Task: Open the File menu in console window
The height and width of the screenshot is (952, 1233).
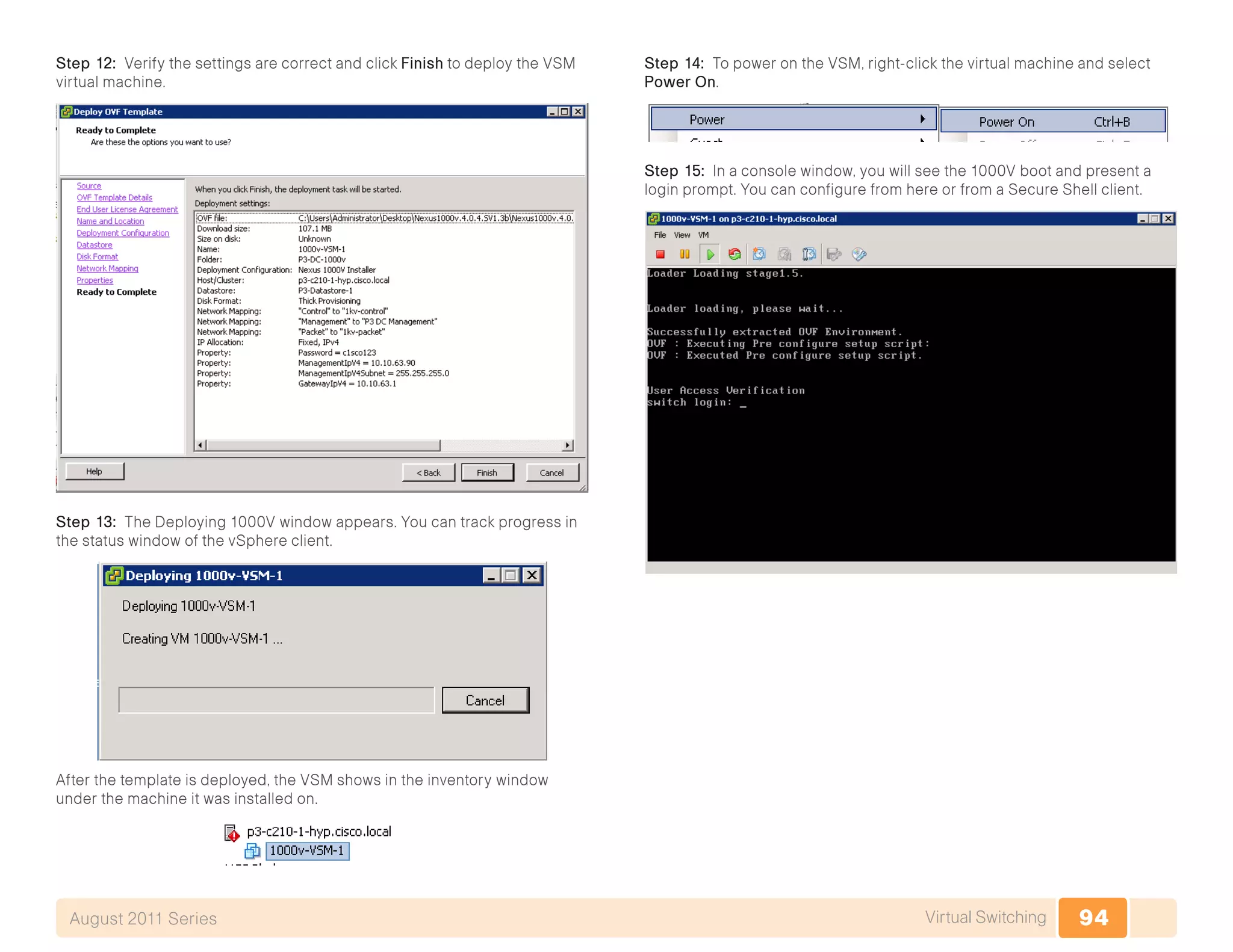Action: 660,235
